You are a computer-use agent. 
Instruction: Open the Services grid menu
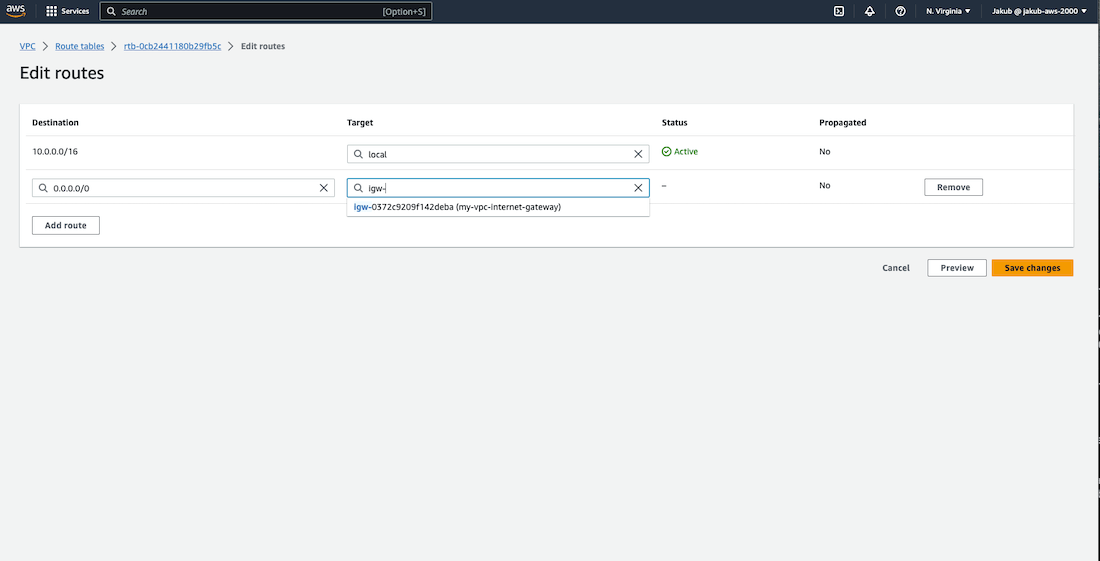coord(52,11)
